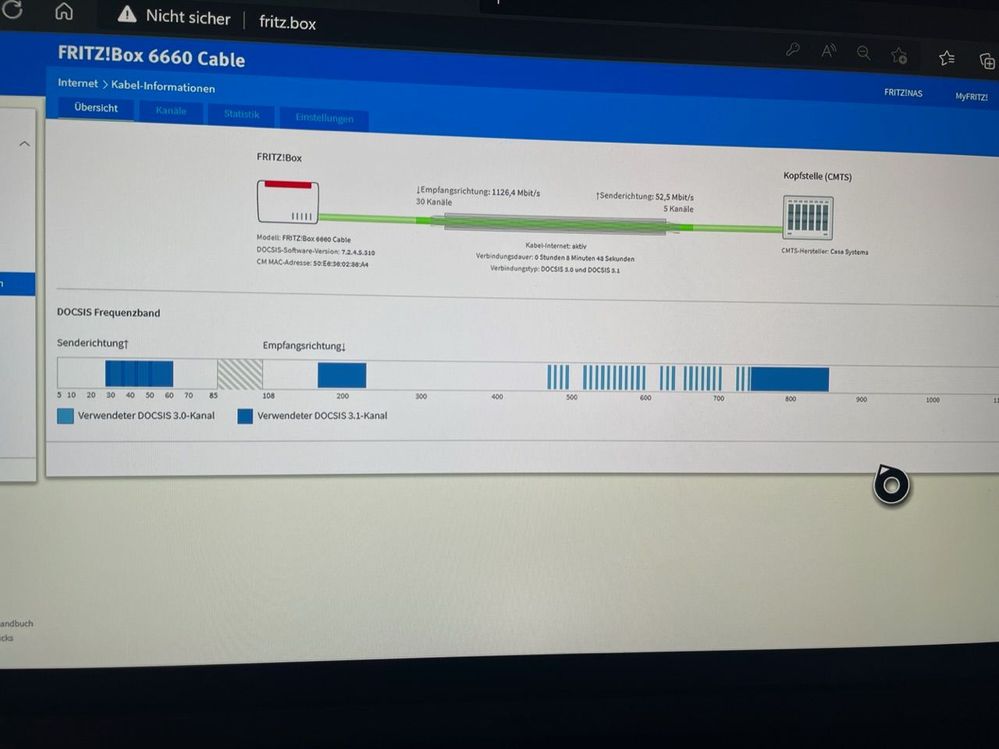
Task: Open the password key icon in toolbar
Action: [x=793, y=49]
